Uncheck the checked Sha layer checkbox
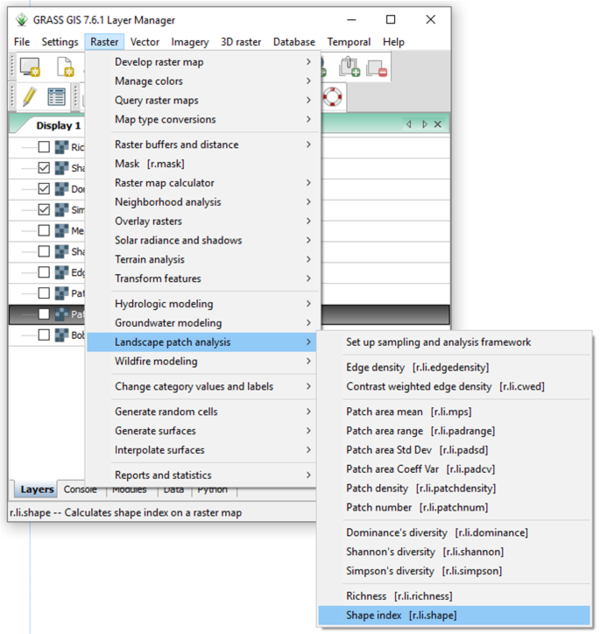 pos(44,167)
